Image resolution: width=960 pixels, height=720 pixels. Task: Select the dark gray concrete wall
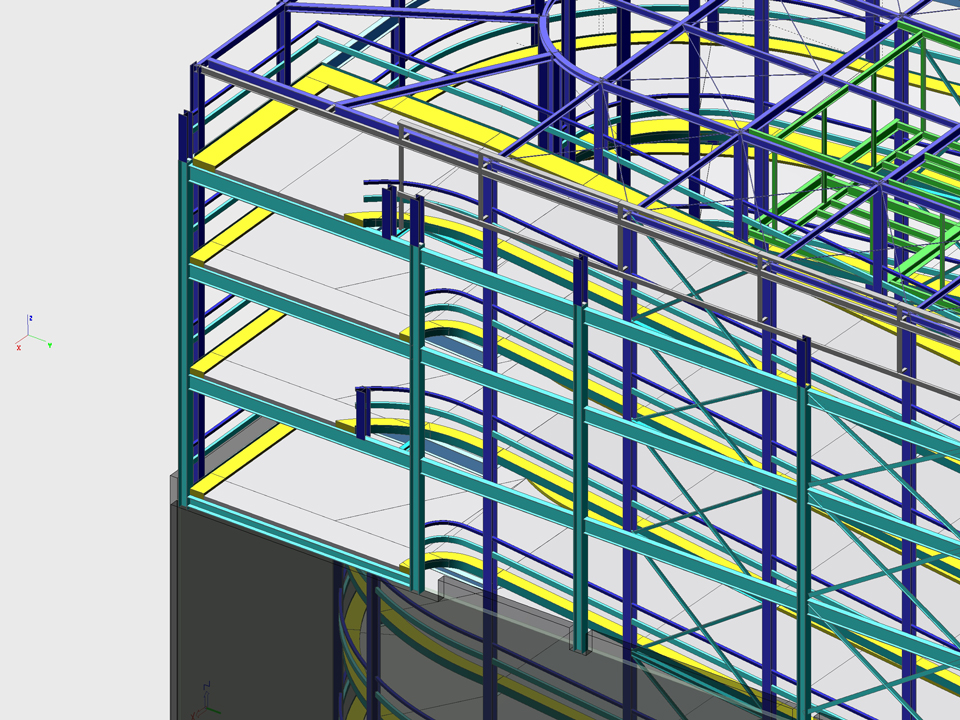(x=250, y=610)
